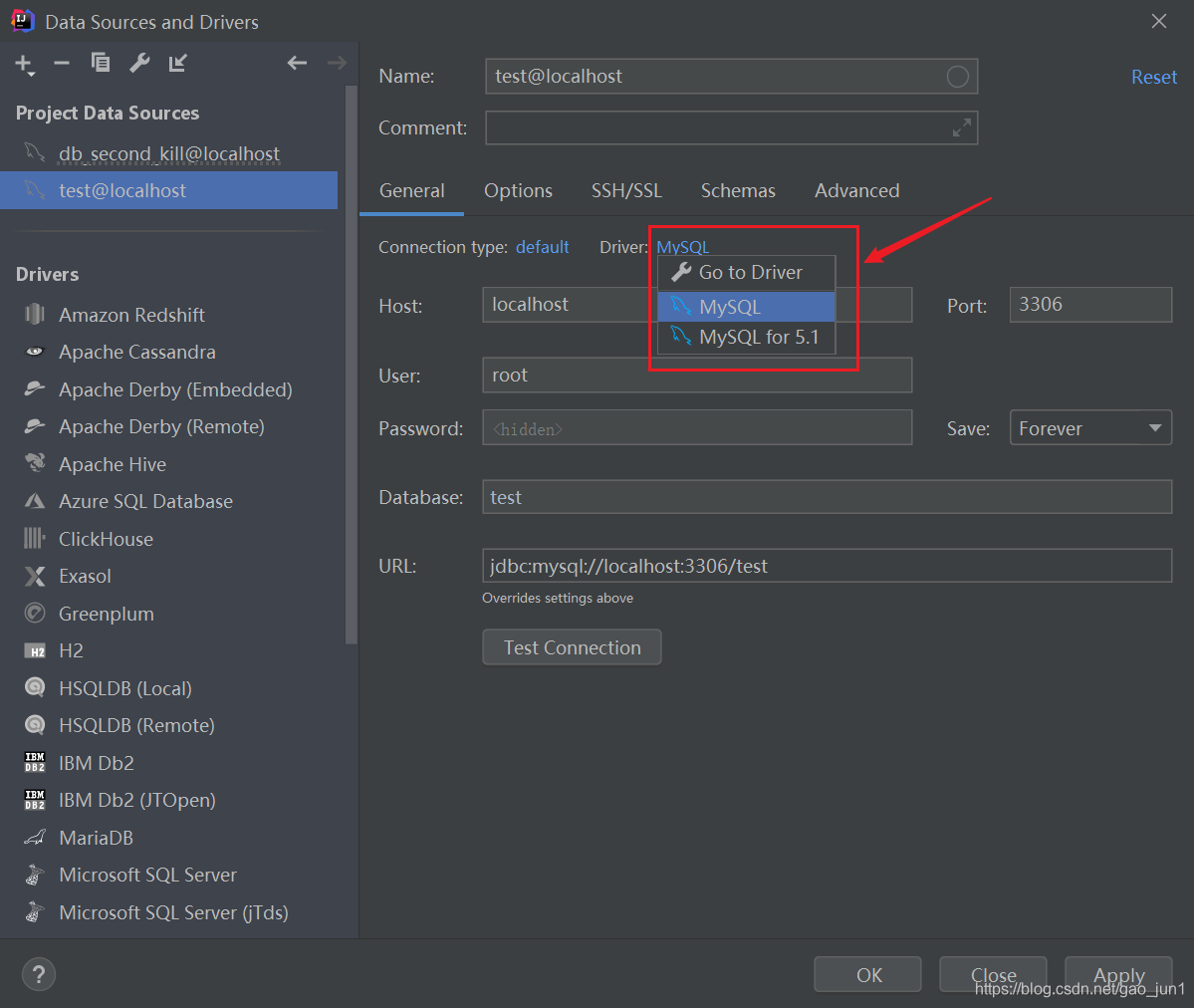Click the ClickHouse driver icon
Screen dimensions: 1194x1008
[34, 538]
